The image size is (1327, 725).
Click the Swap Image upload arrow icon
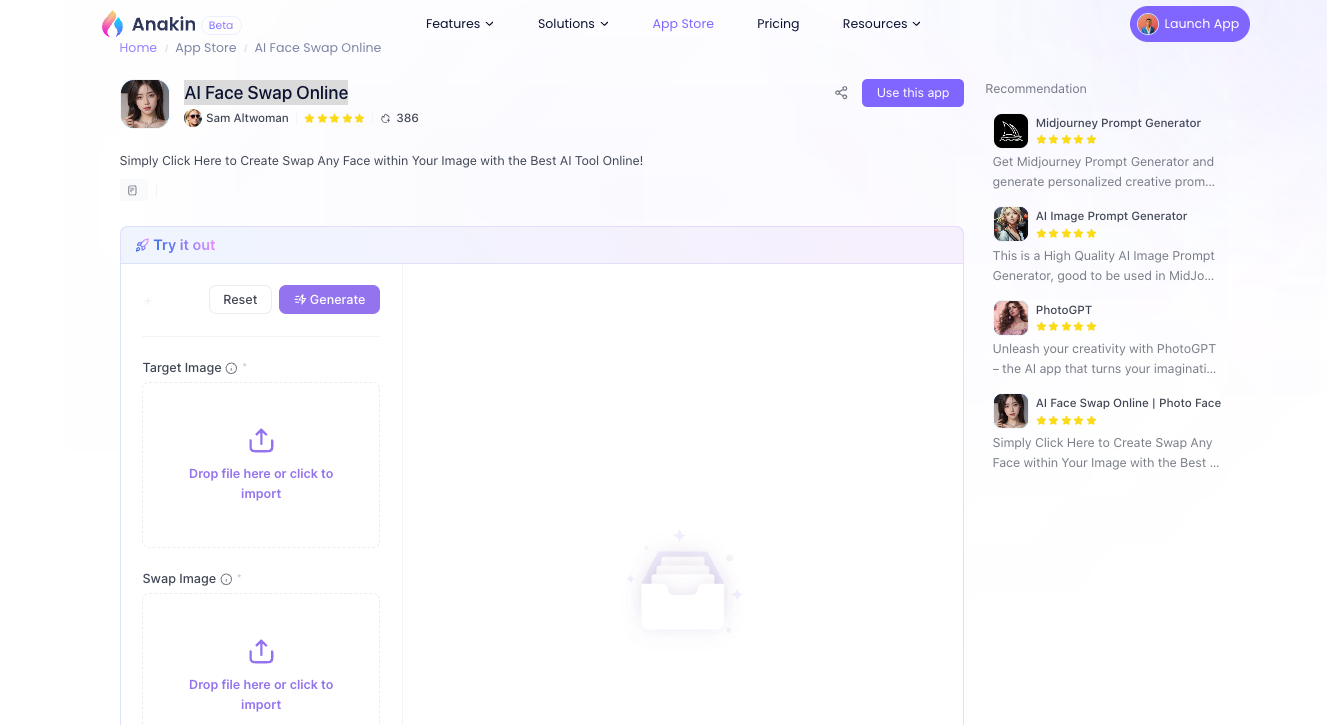tap(261, 652)
